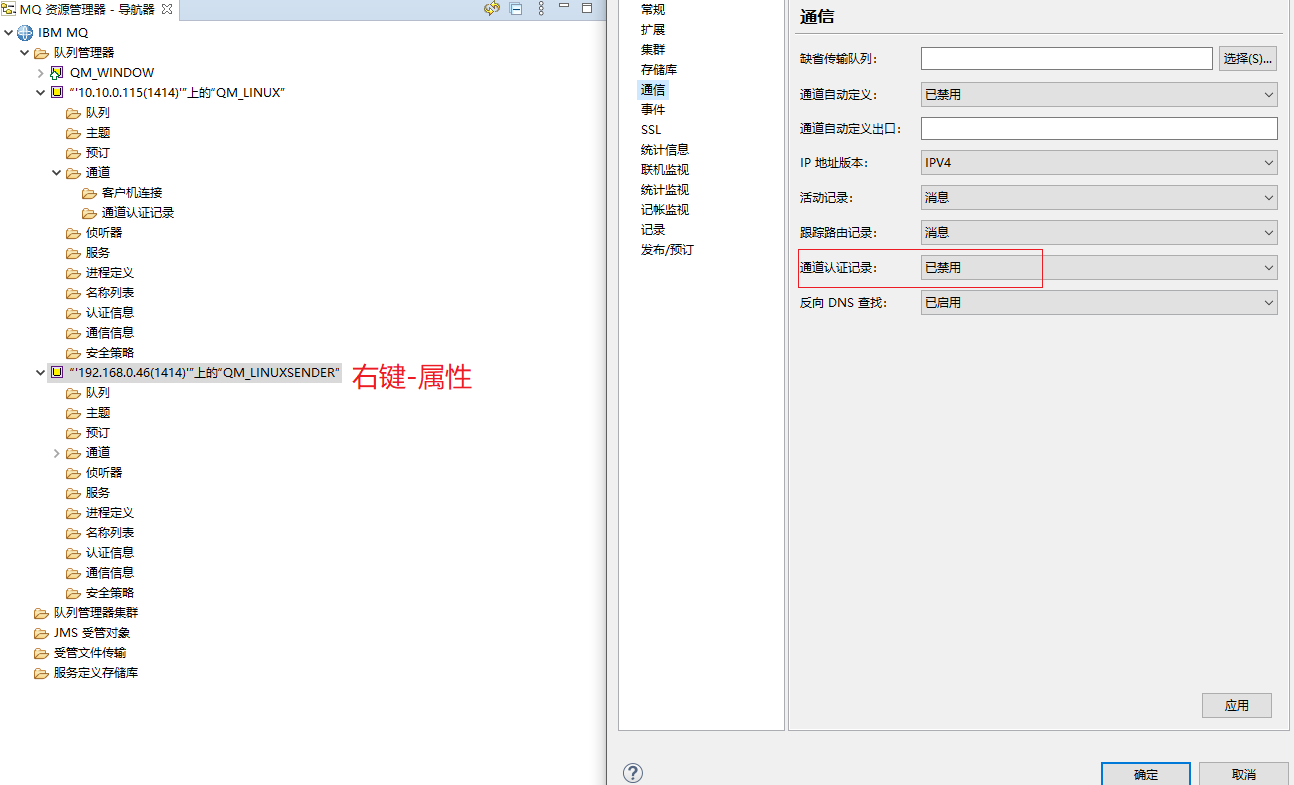1294x785 pixels.
Task: Collapse the 队列管理器 tree node
Action: tap(25, 52)
